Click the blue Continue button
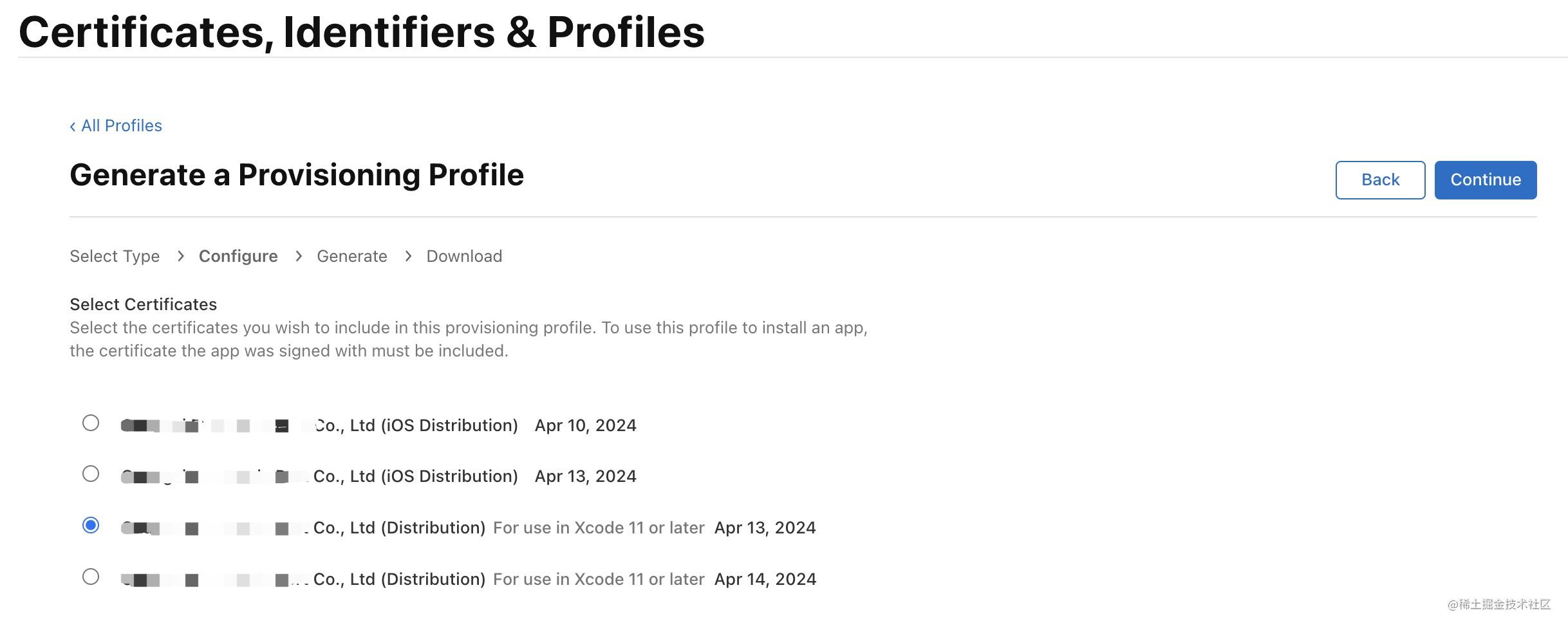 tap(1485, 180)
